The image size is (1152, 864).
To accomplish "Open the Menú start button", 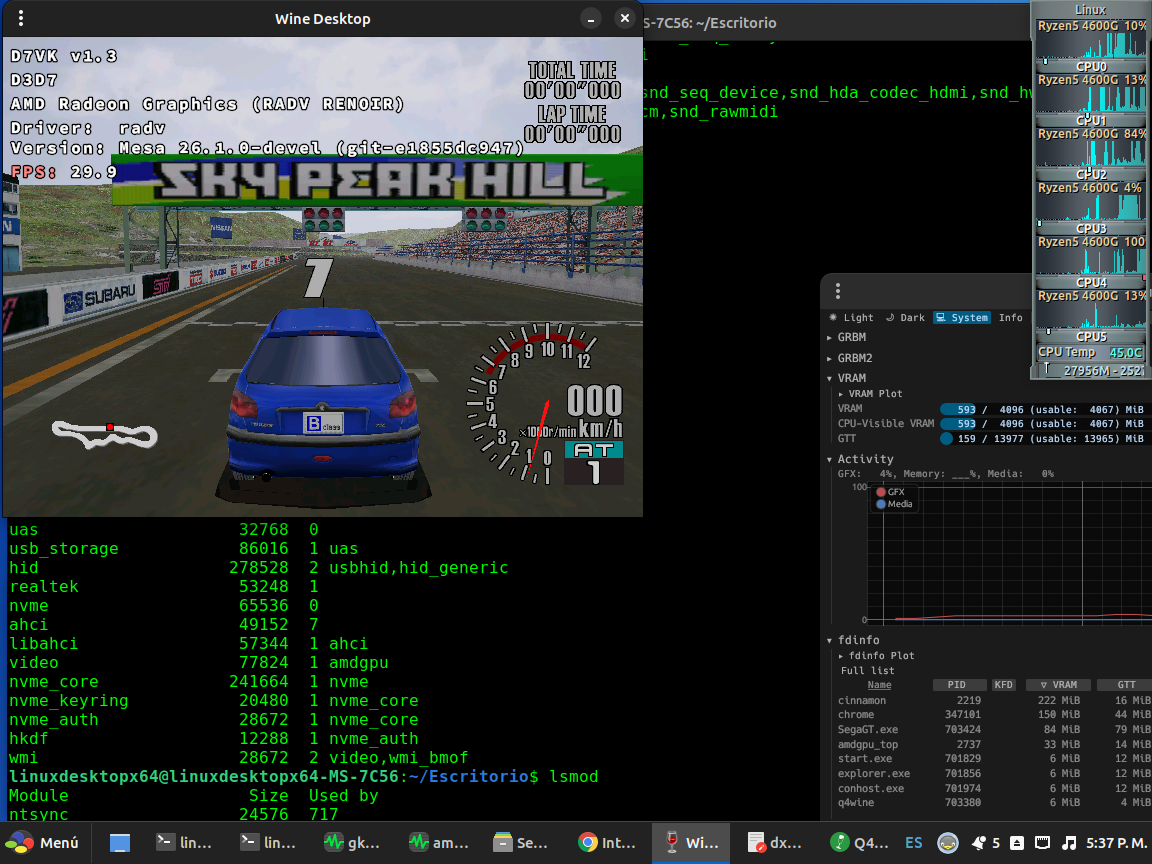I will click(43, 843).
